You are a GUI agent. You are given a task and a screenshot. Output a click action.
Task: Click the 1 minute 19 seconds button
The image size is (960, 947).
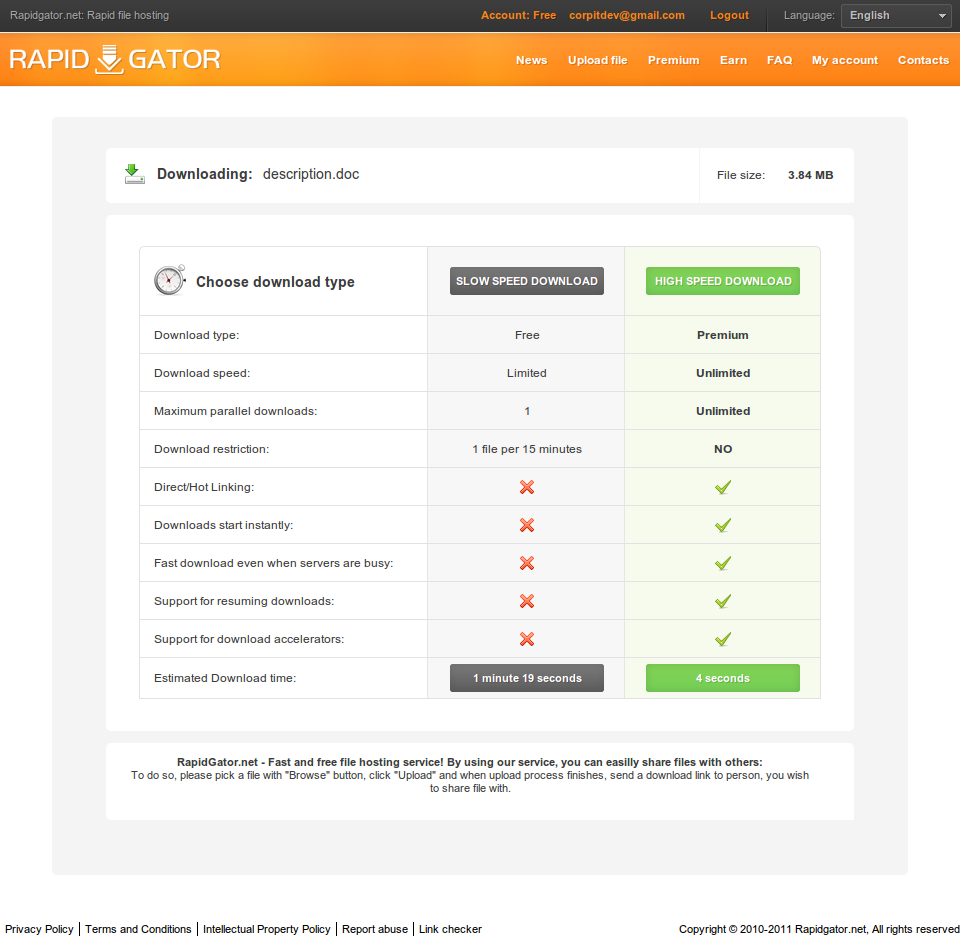coord(527,678)
